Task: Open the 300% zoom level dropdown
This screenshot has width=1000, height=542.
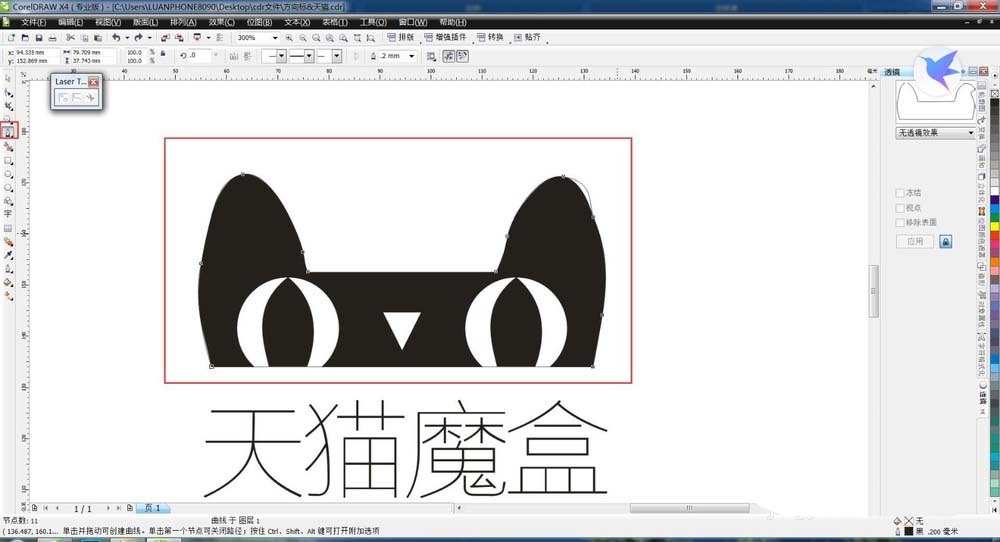Action: tap(275, 38)
